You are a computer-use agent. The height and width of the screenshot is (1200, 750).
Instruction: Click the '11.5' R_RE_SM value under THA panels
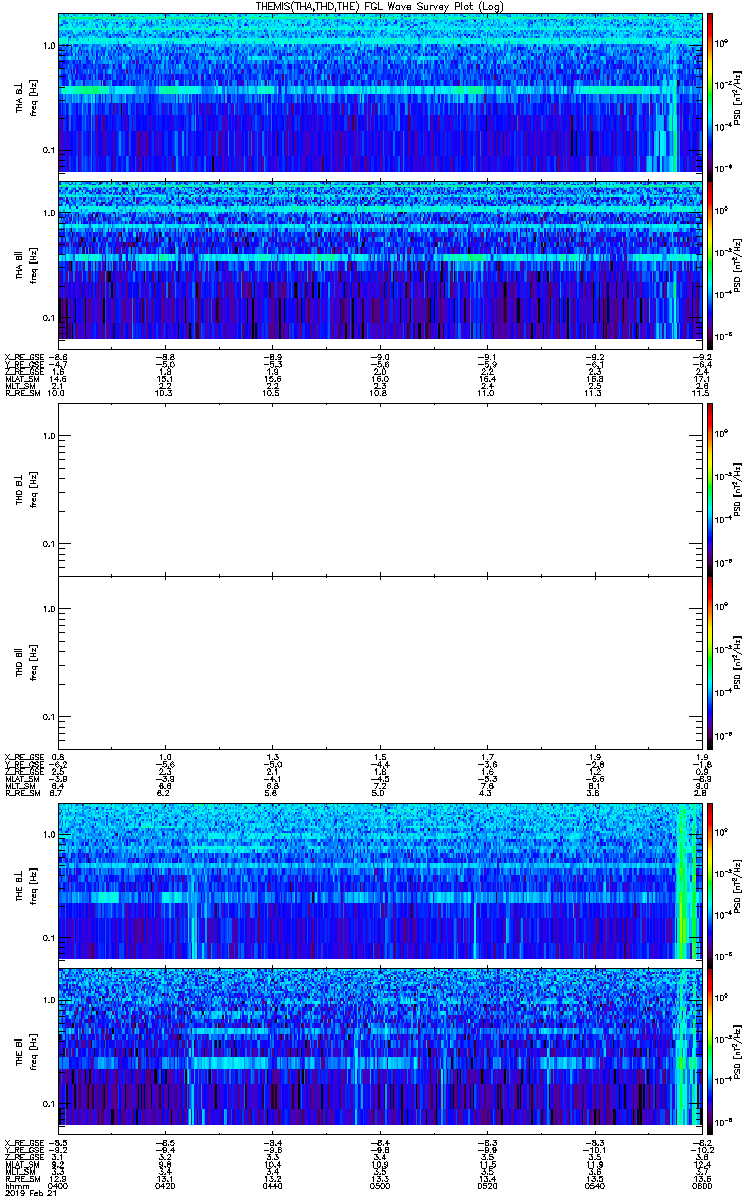tap(700, 394)
